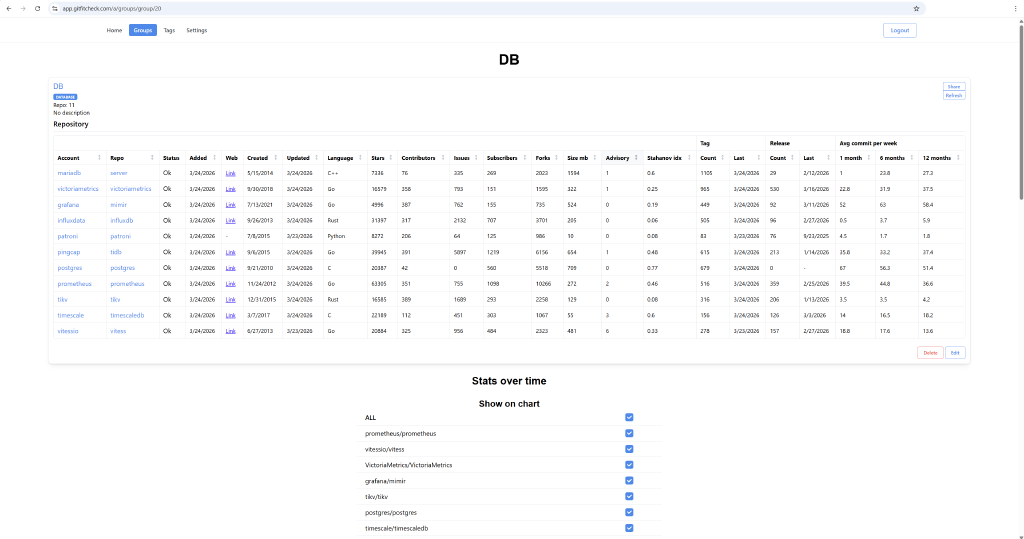Toggle postgres/postgres chart checkbox
Screen dimensions: 1024x539
(x=629, y=512)
